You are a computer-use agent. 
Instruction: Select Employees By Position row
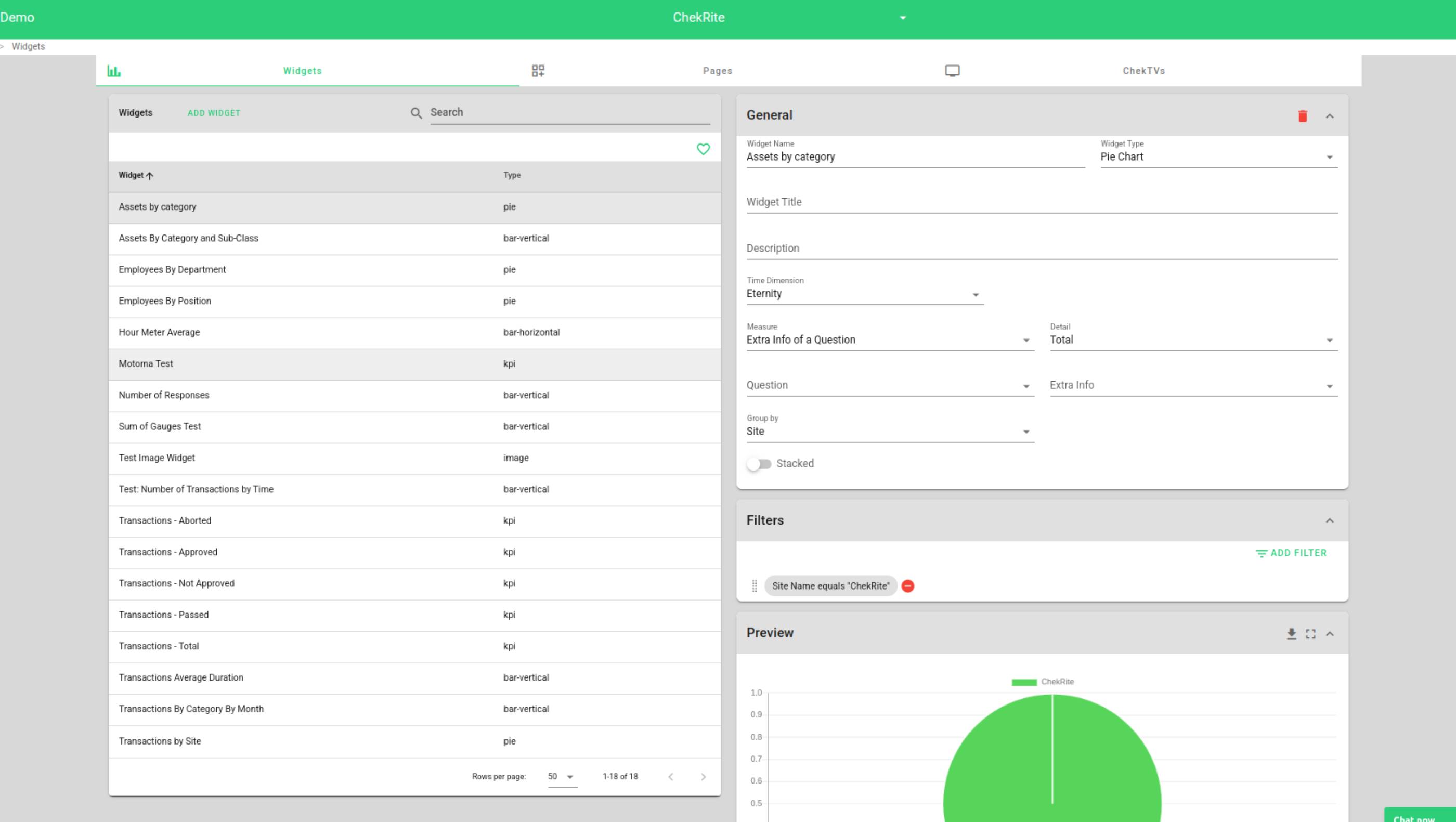414,302
